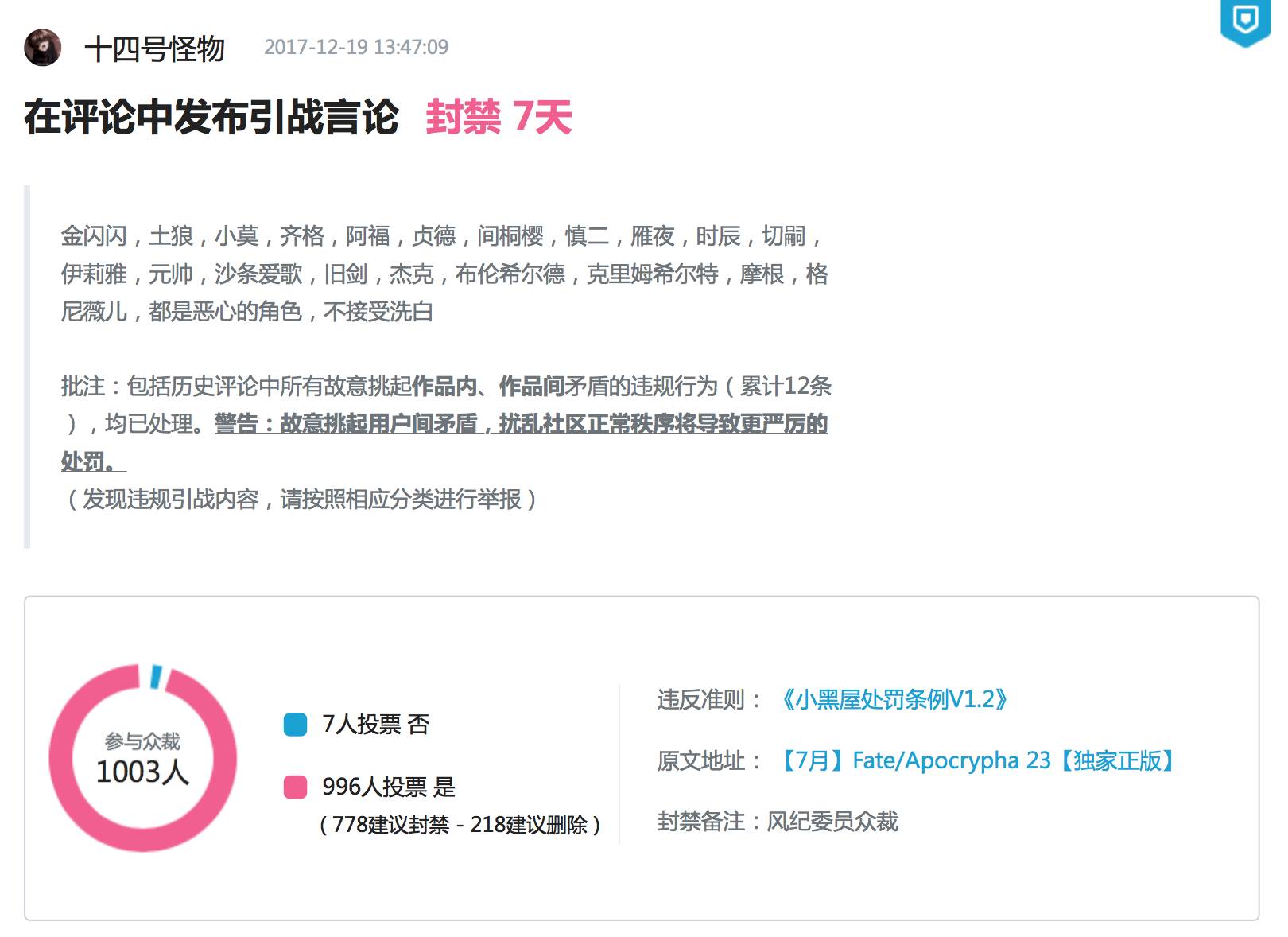Open the 十四号怪物 username
The width and height of the screenshot is (1288, 937).
point(155,49)
